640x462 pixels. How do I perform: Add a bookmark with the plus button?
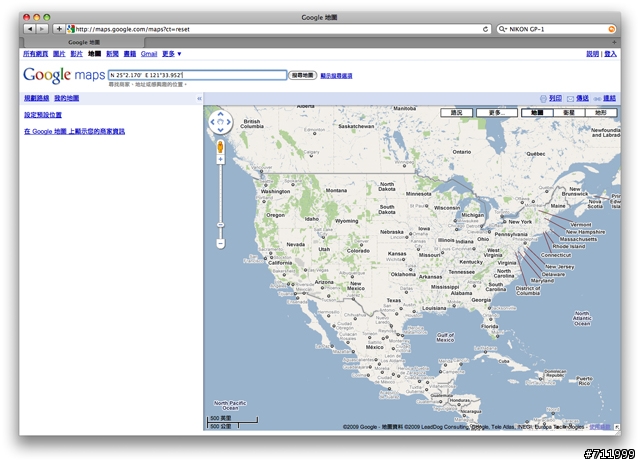click(59, 29)
